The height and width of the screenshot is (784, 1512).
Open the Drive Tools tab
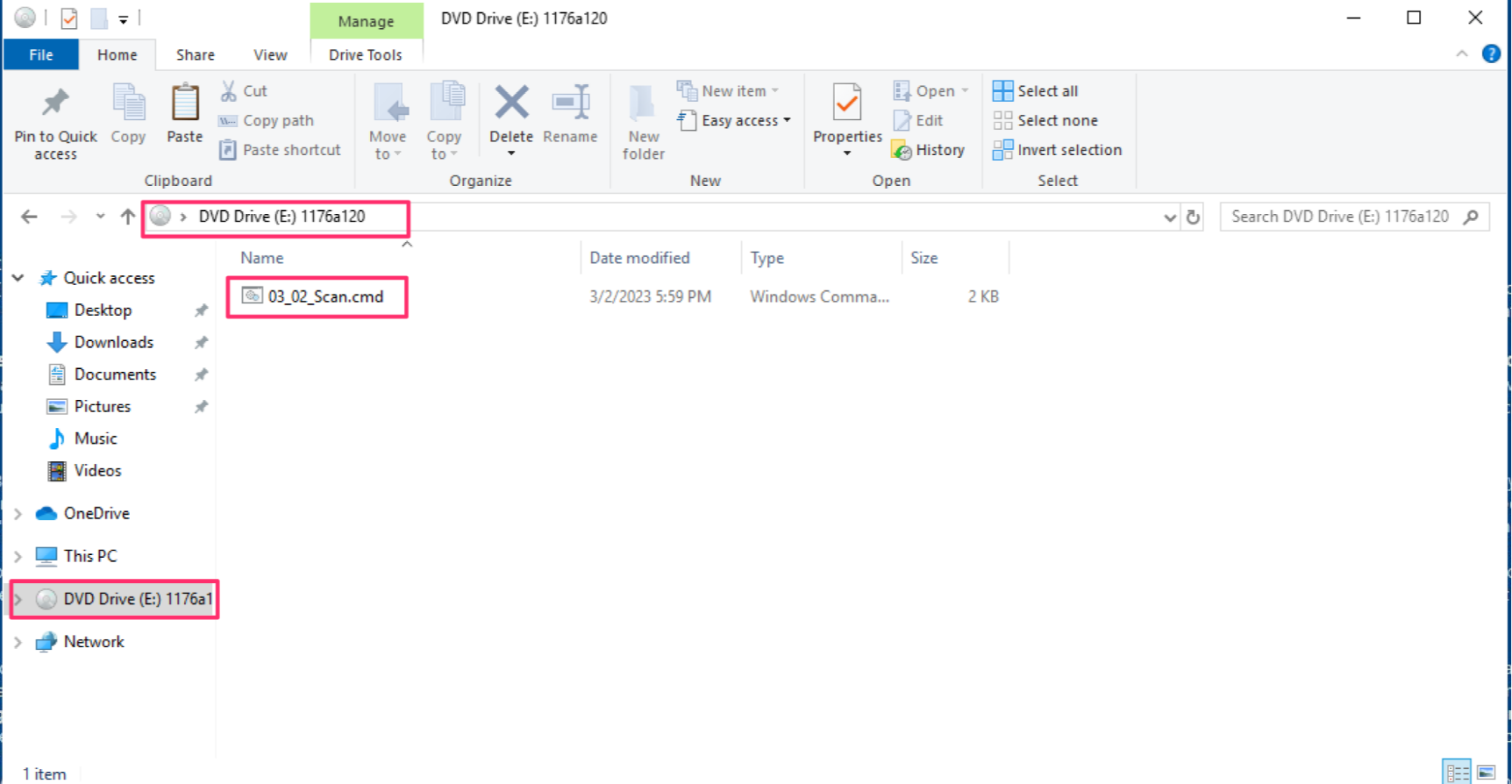(x=365, y=54)
